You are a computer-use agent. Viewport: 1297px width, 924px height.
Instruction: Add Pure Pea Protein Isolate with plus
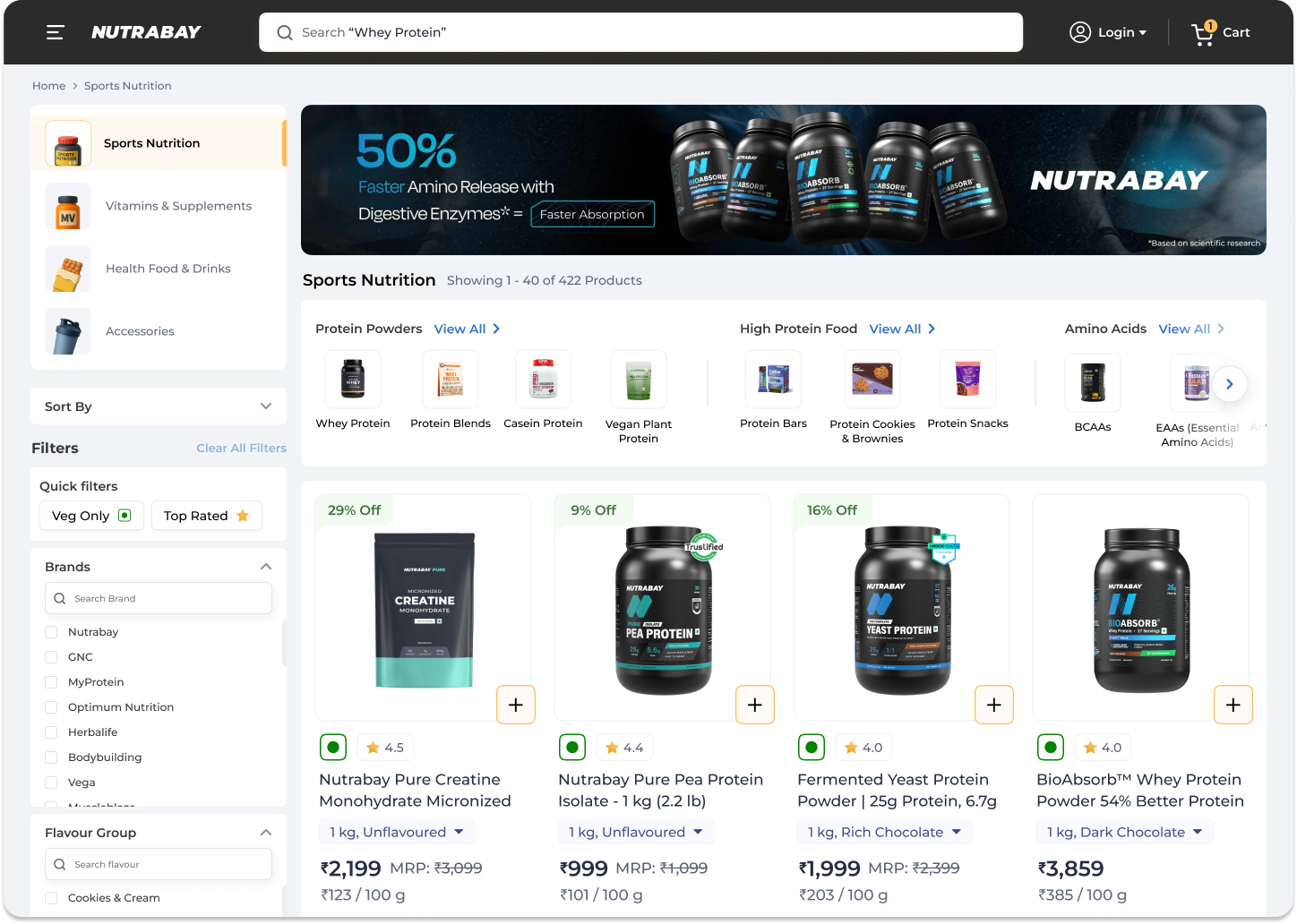click(x=755, y=705)
